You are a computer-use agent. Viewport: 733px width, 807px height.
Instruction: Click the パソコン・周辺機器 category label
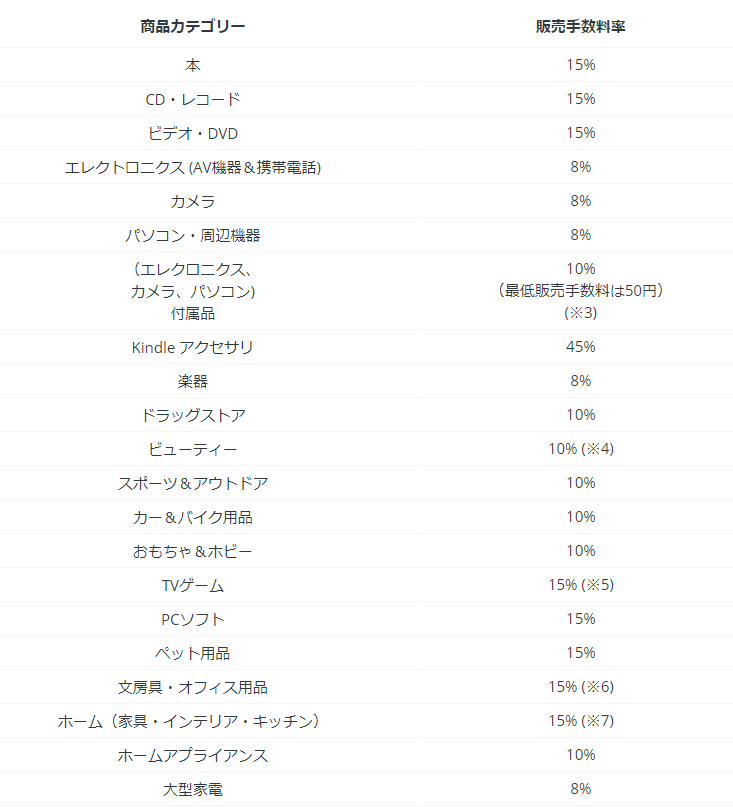pos(193,235)
